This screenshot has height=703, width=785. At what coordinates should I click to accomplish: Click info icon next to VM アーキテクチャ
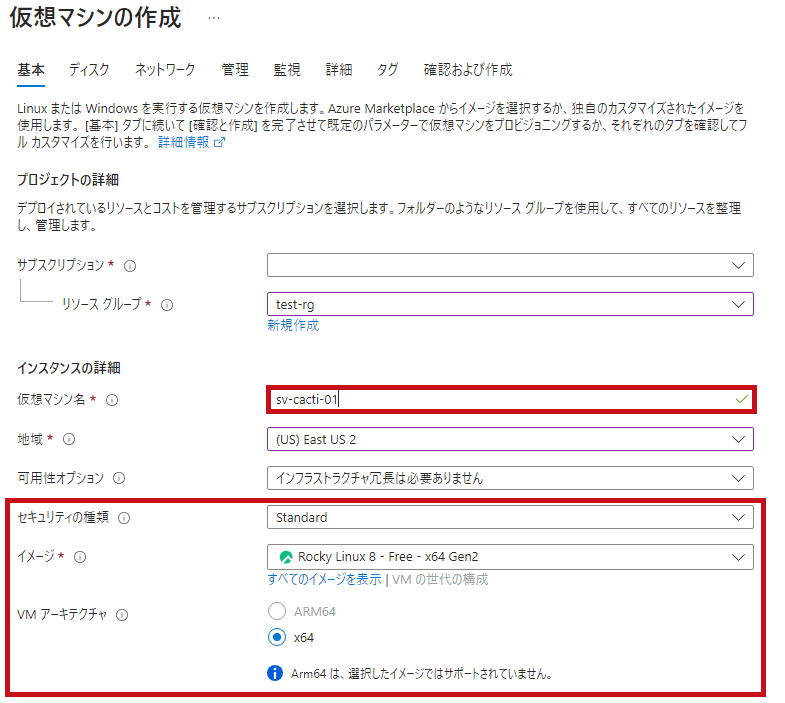tap(122, 615)
